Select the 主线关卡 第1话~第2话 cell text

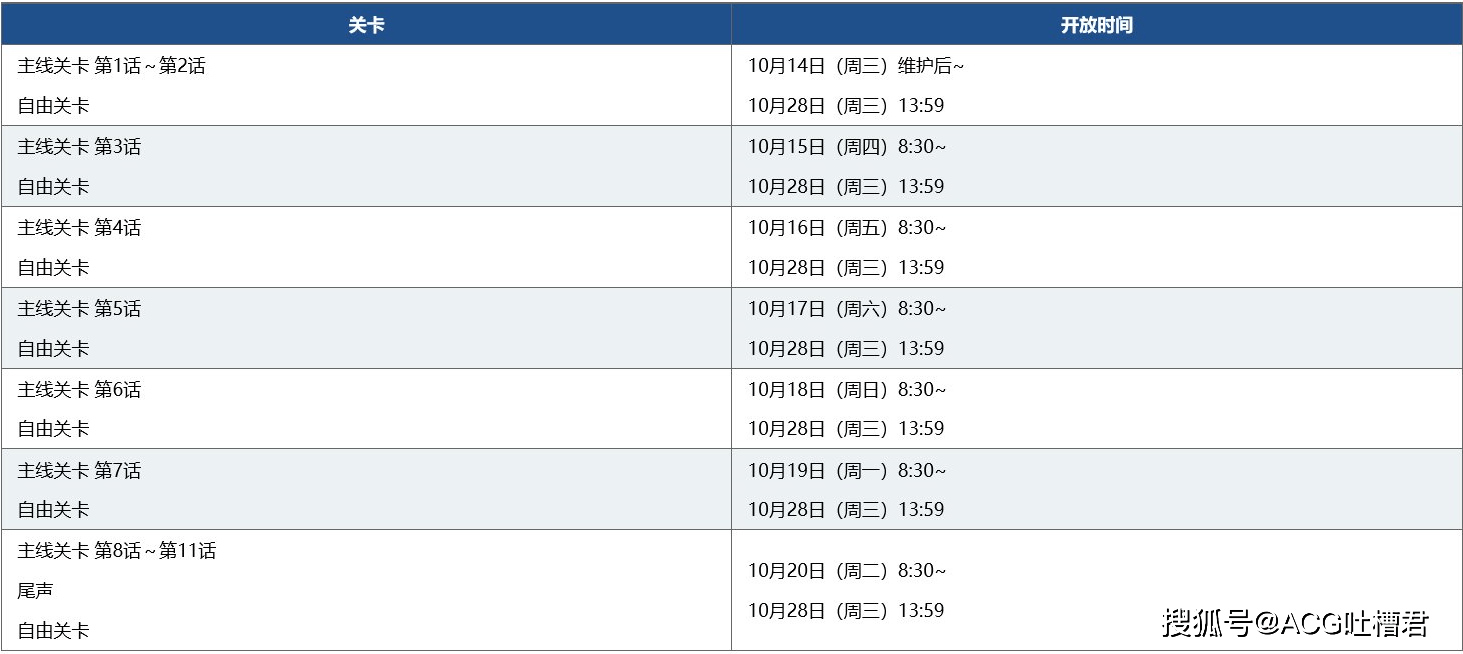click(x=111, y=66)
